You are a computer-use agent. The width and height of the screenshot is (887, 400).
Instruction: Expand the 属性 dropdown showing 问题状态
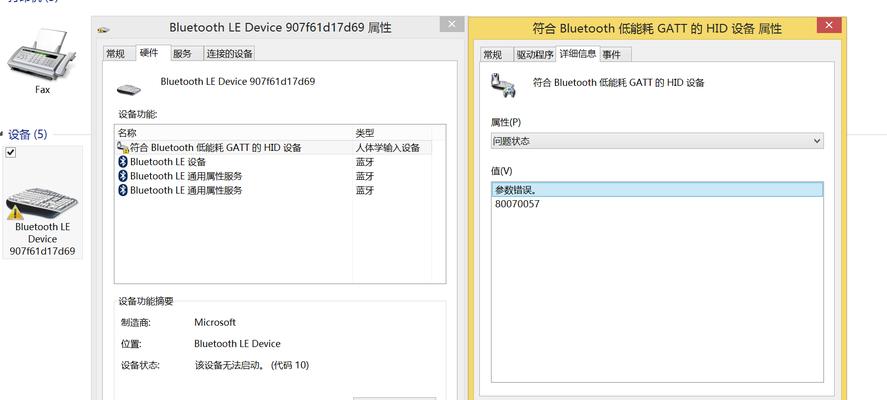(x=657, y=141)
